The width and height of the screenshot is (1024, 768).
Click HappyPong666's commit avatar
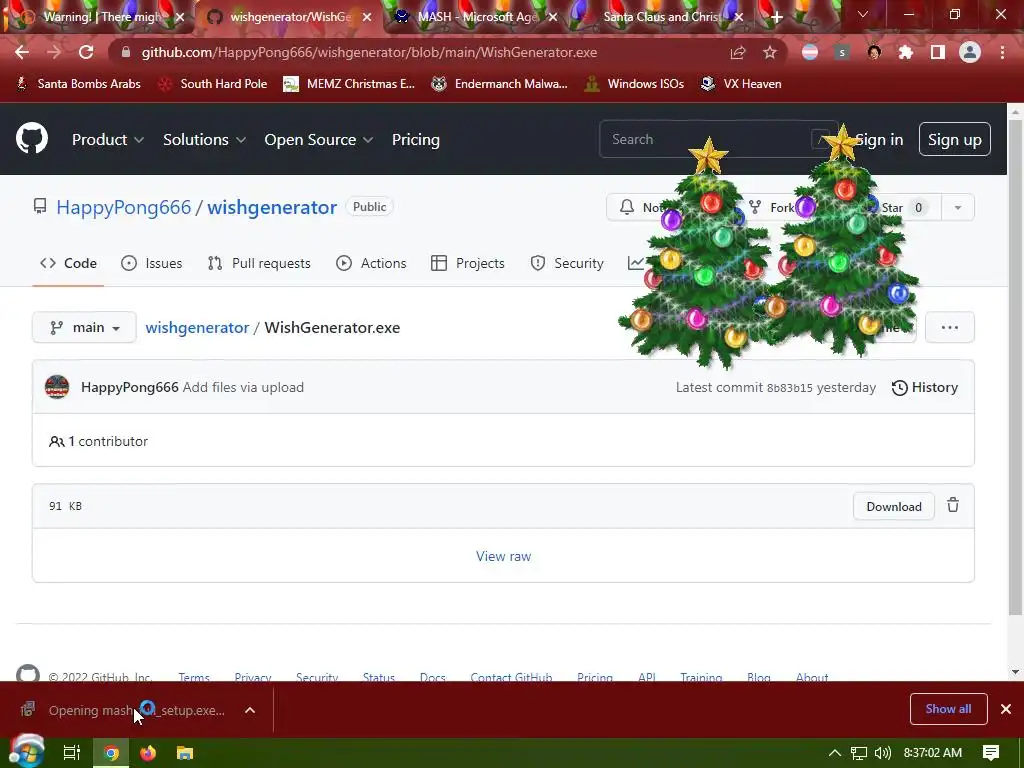[x=57, y=387]
